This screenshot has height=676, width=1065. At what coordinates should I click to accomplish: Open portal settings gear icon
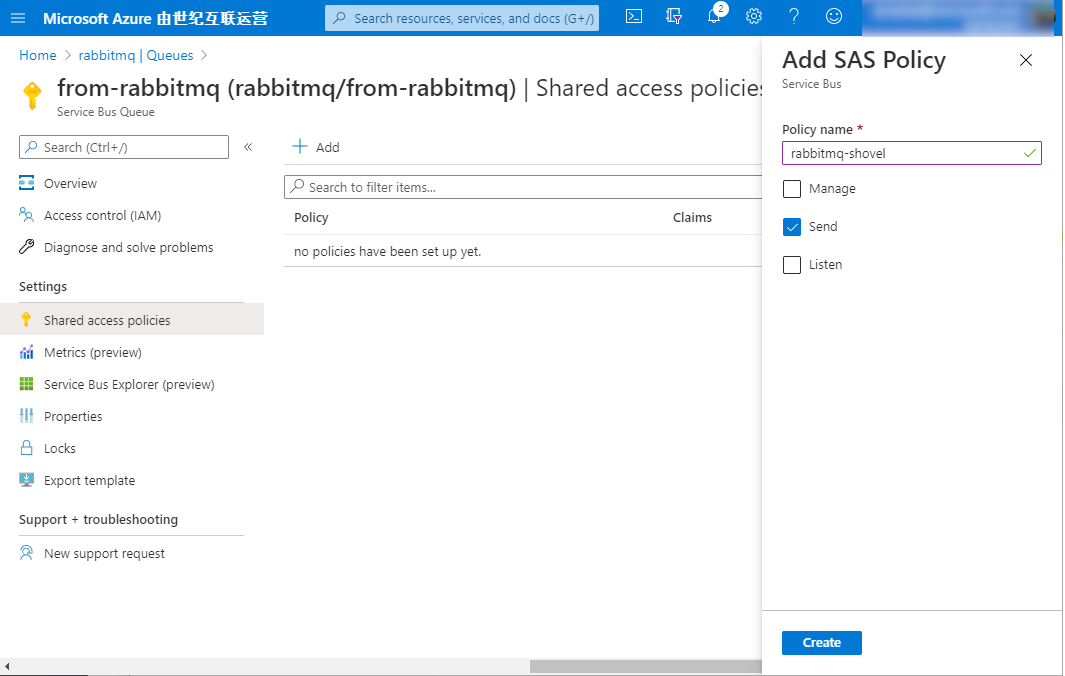point(754,17)
